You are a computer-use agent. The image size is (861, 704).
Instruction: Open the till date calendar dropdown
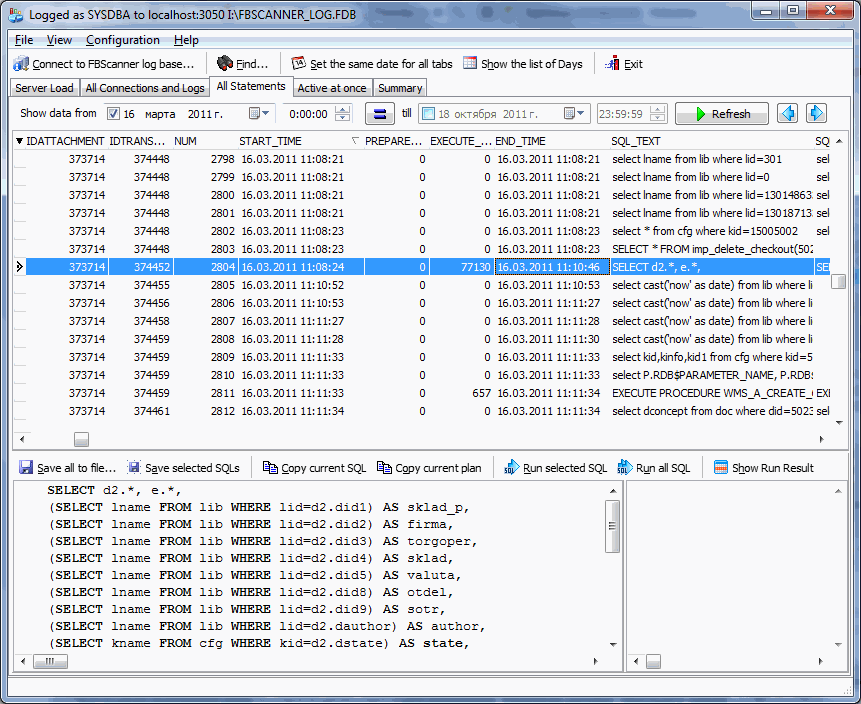(580, 114)
